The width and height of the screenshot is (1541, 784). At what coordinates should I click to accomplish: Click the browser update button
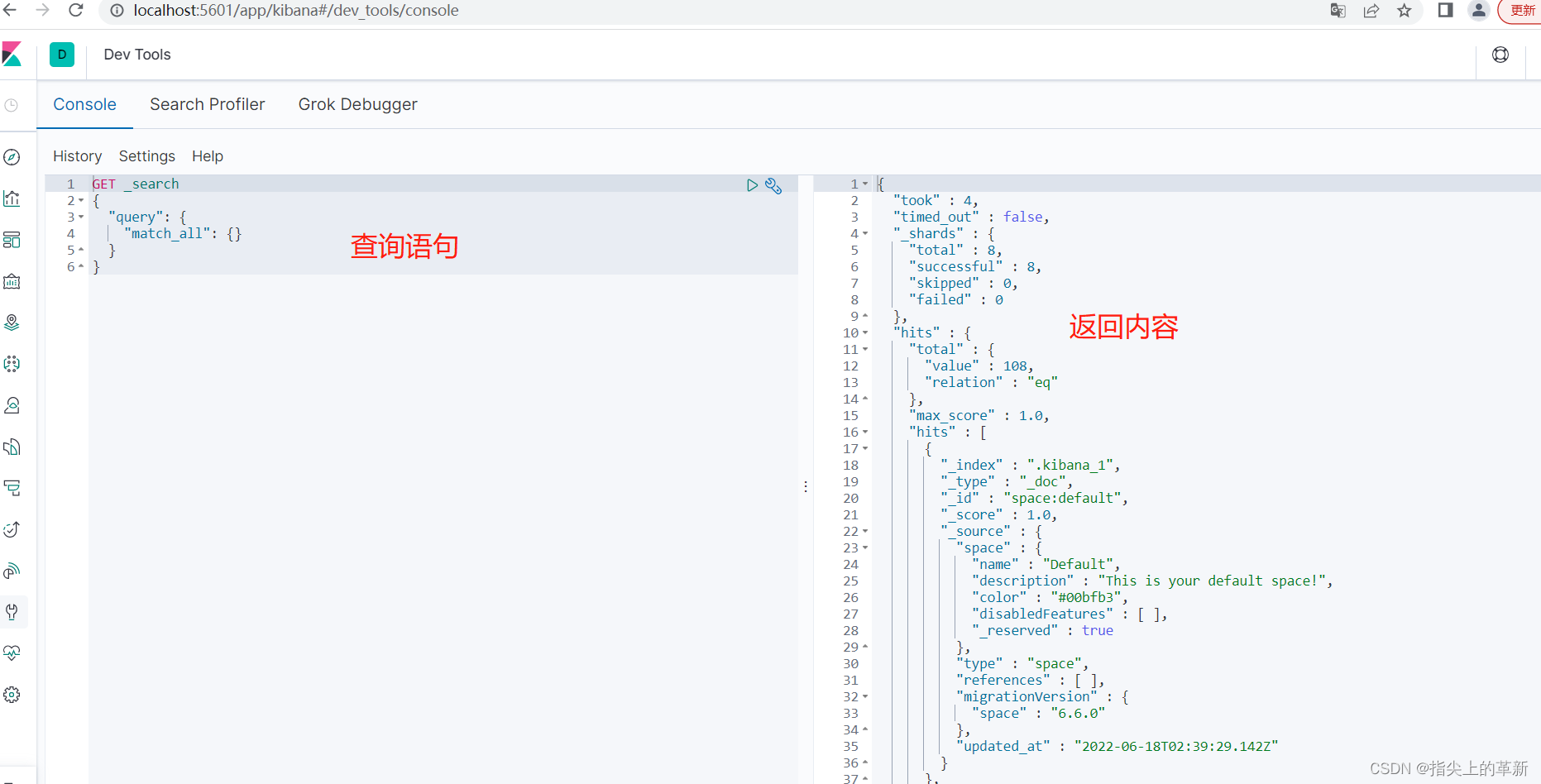1520,11
